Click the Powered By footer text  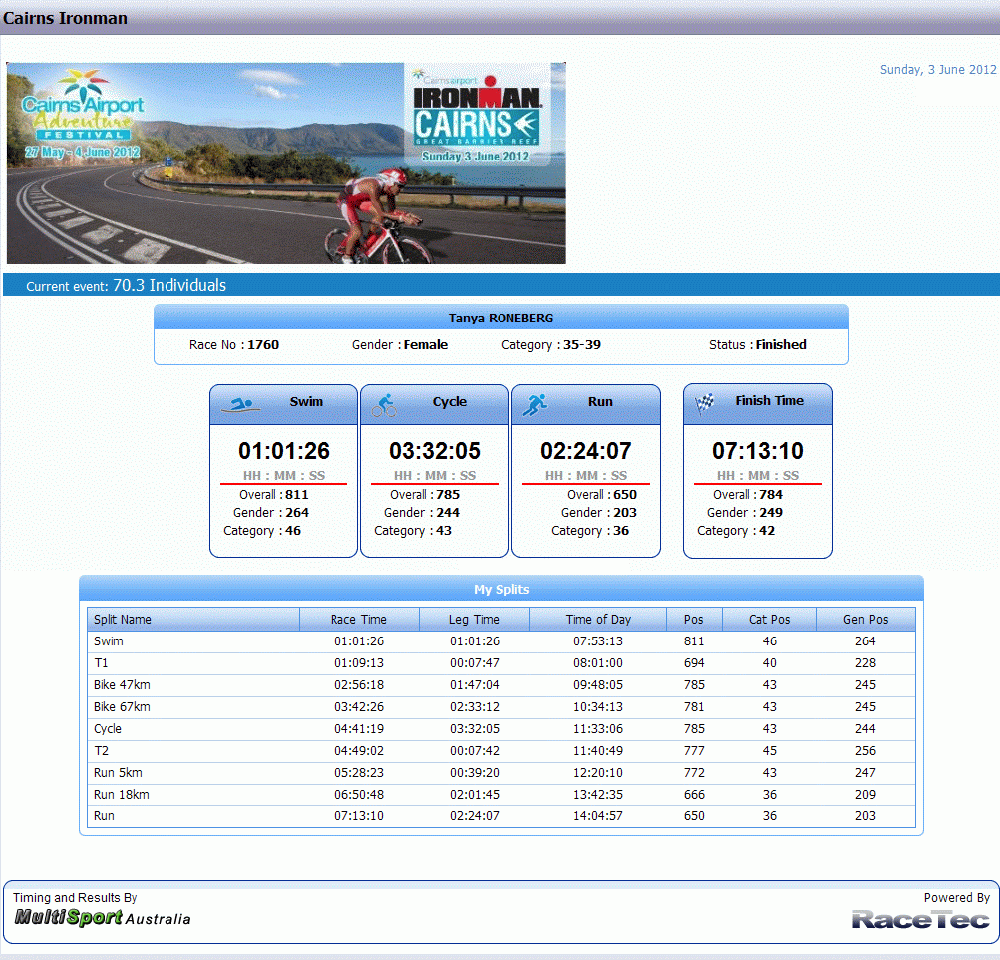click(x=957, y=897)
